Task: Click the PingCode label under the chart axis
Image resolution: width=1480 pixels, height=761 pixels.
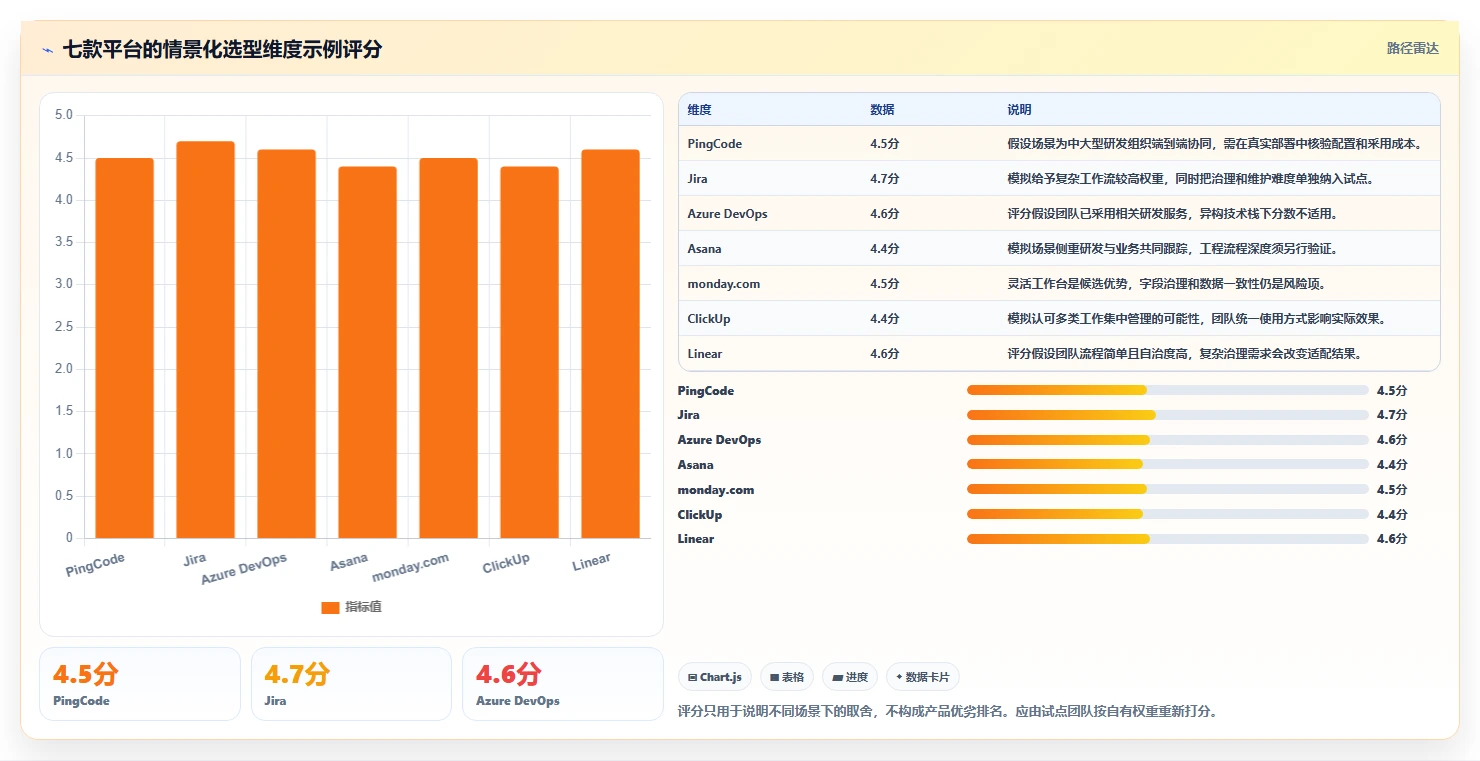Action: tap(96, 565)
